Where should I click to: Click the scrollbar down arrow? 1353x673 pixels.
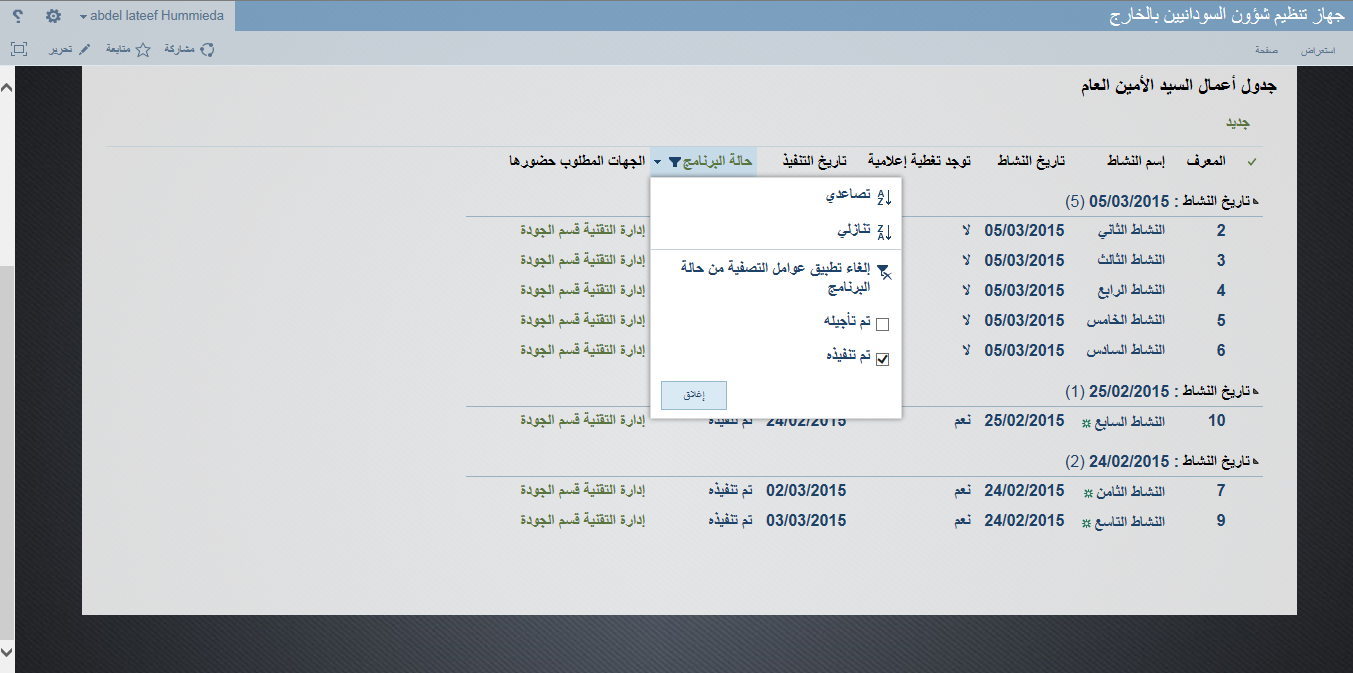(7, 652)
